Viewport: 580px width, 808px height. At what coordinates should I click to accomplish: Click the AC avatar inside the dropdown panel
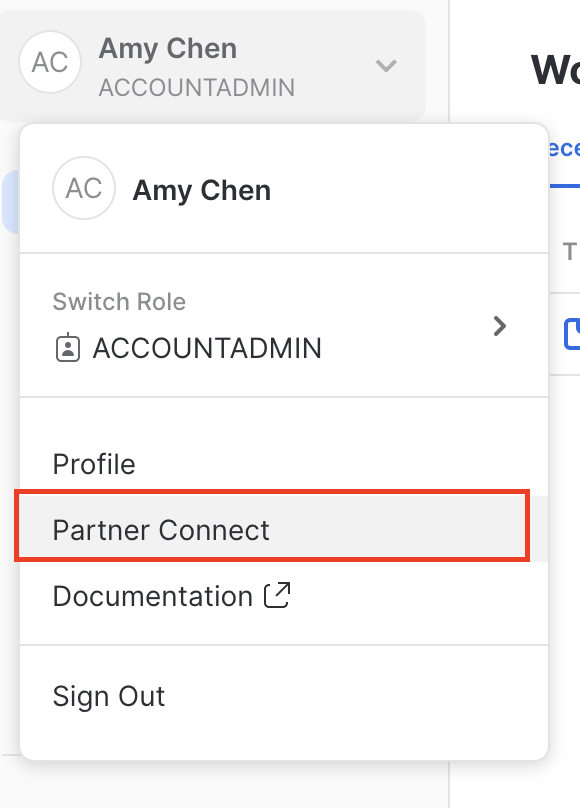[84, 190]
